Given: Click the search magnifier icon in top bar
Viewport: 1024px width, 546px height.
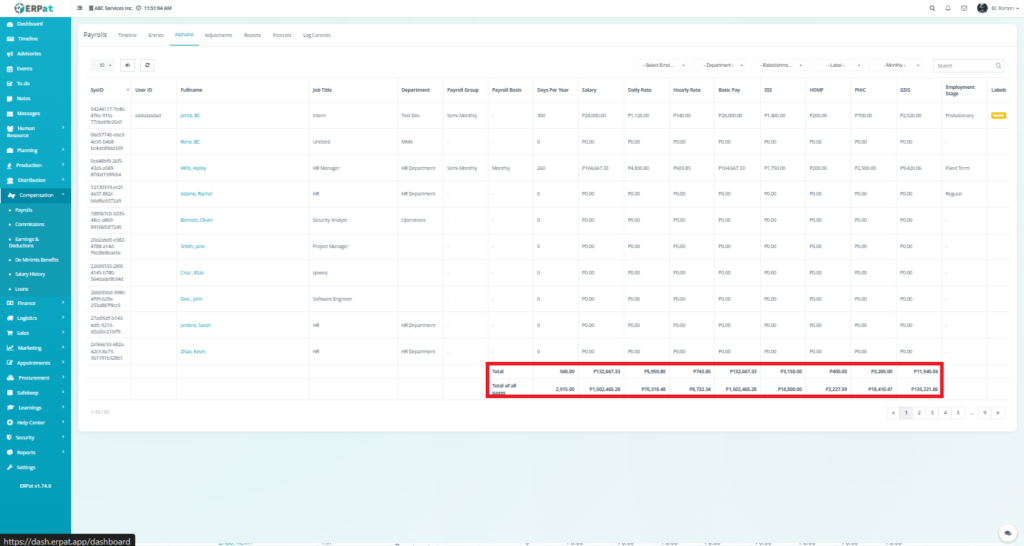Looking at the screenshot, I should 933,8.
